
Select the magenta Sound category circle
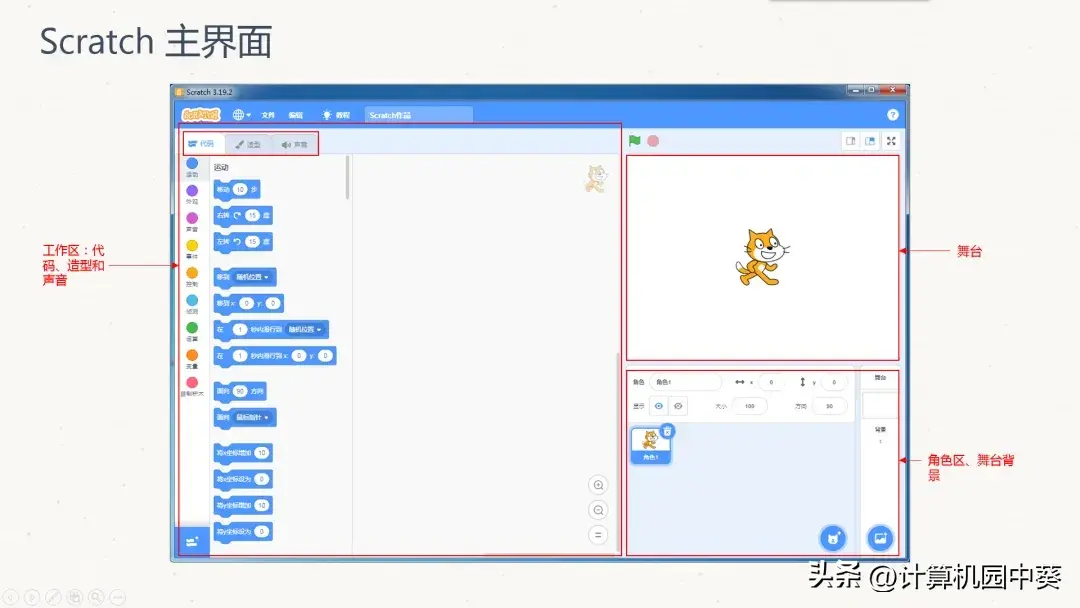[192, 218]
